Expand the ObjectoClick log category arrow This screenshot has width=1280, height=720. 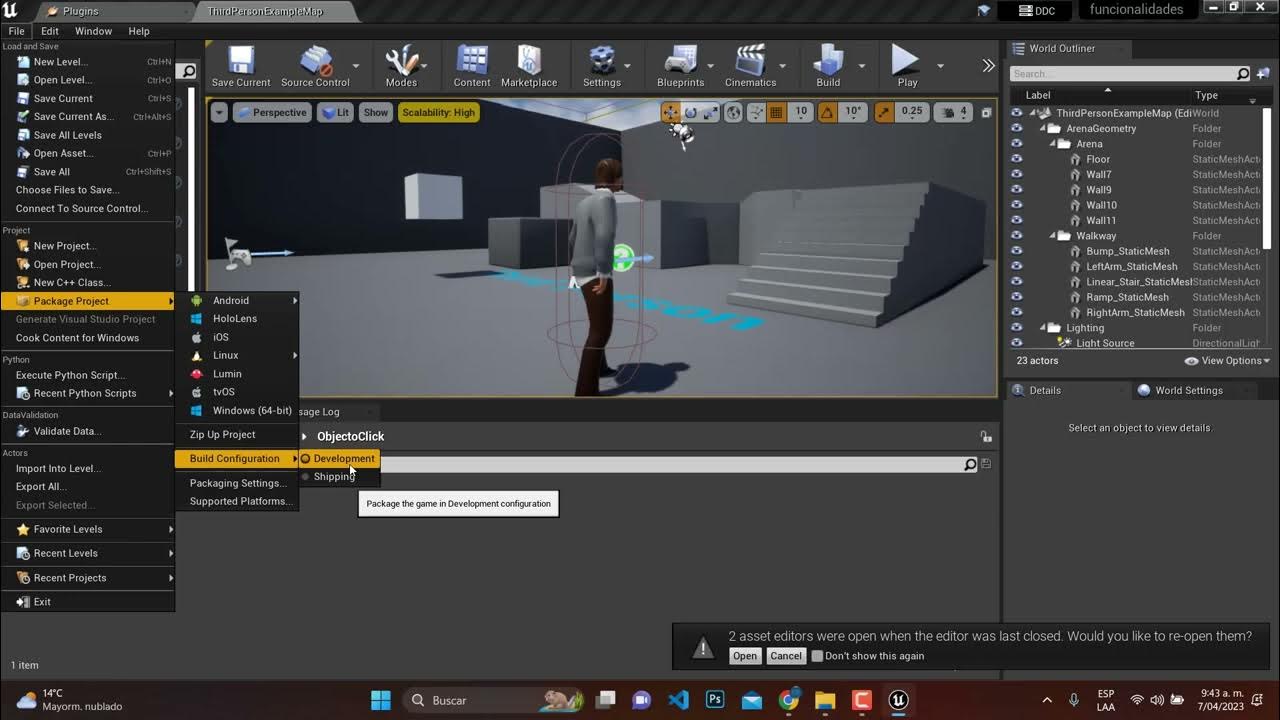click(305, 437)
